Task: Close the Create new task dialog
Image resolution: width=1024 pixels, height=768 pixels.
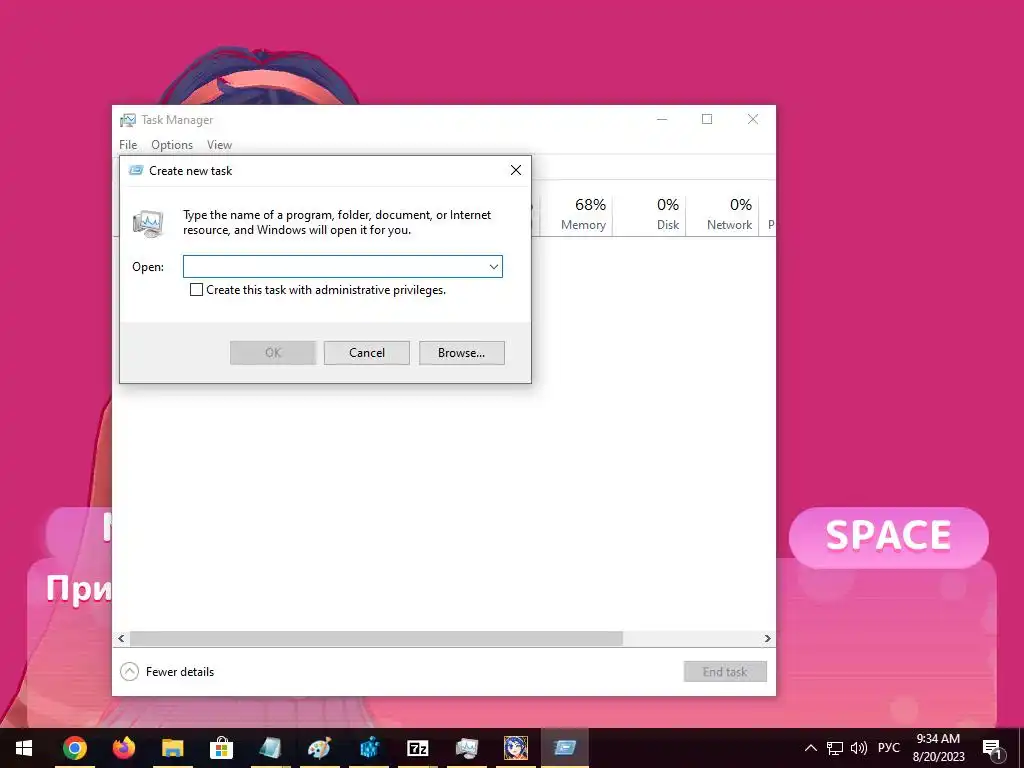Action: pyautogui.click(x=516, y=170)
